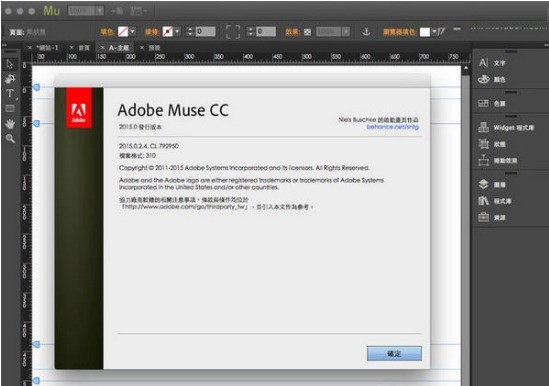
Task: Open the Assets briefcase panel icon
Action: pos(484,217)
